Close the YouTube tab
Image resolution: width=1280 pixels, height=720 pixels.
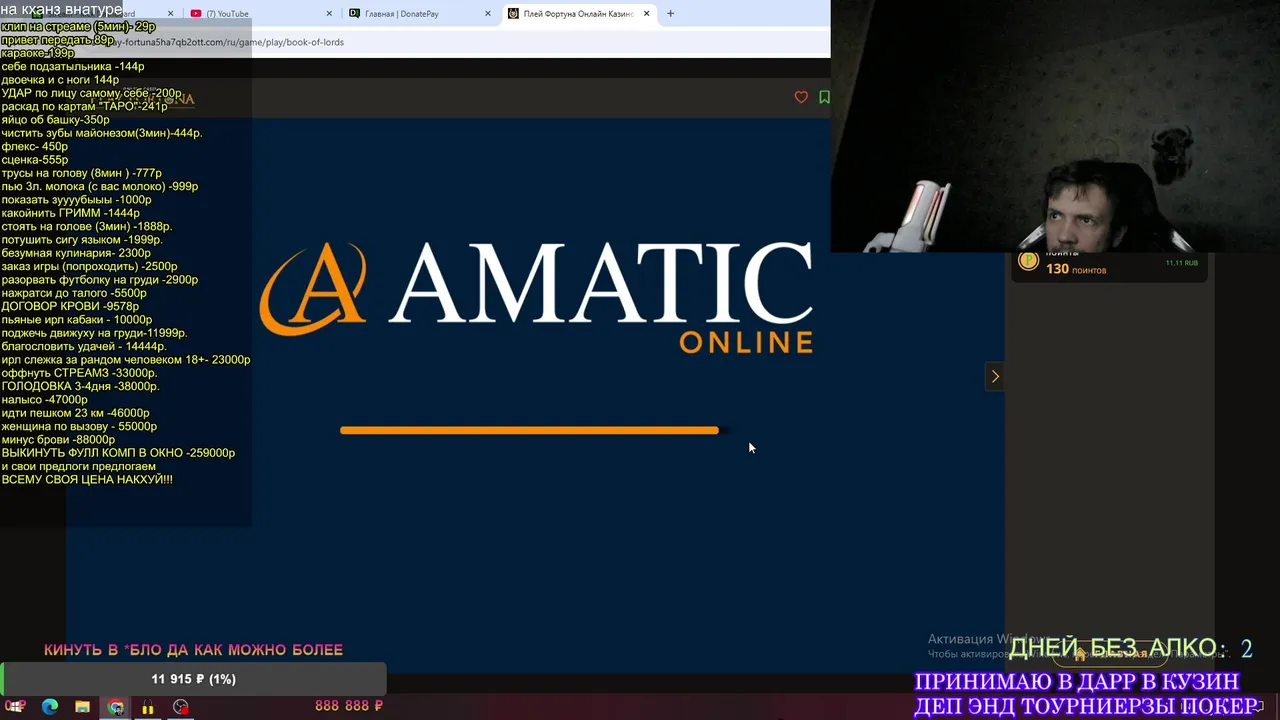[330, 13]
